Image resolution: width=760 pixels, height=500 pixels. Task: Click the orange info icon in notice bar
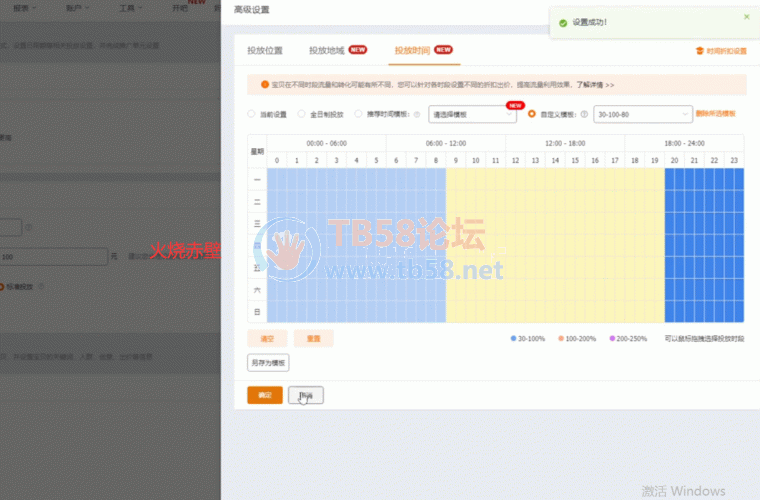(x=265, y=85)
